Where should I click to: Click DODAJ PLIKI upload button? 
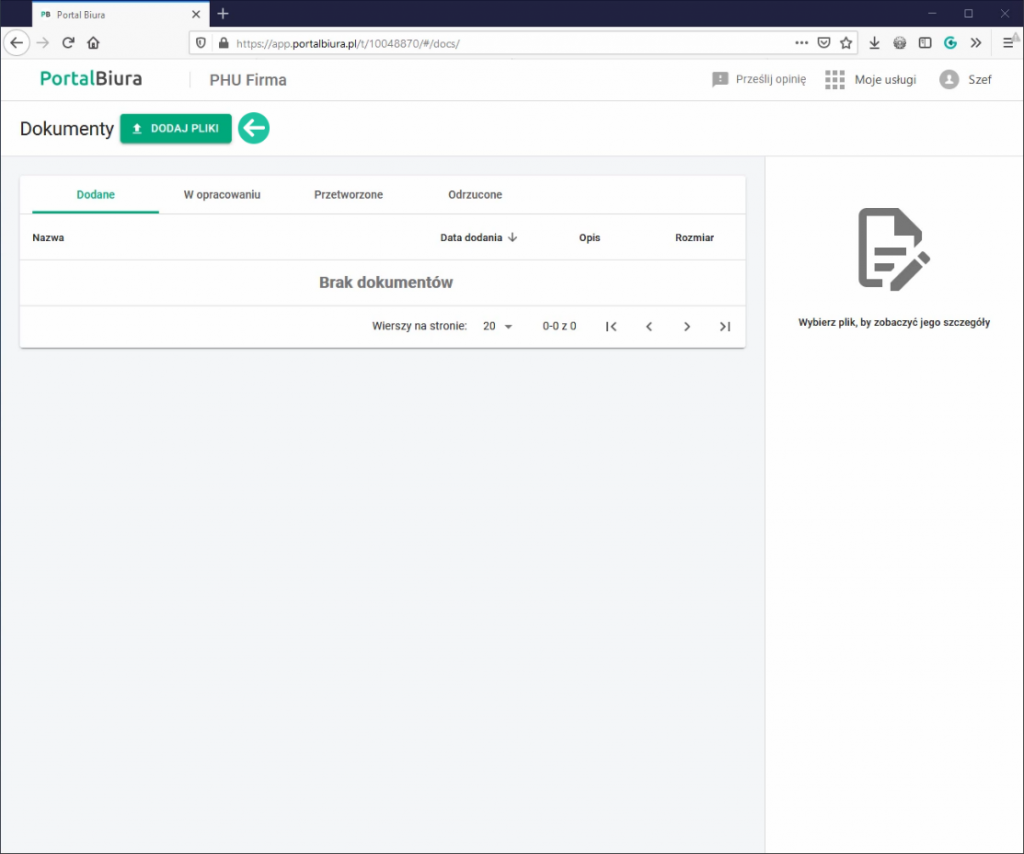coord(176,129)
